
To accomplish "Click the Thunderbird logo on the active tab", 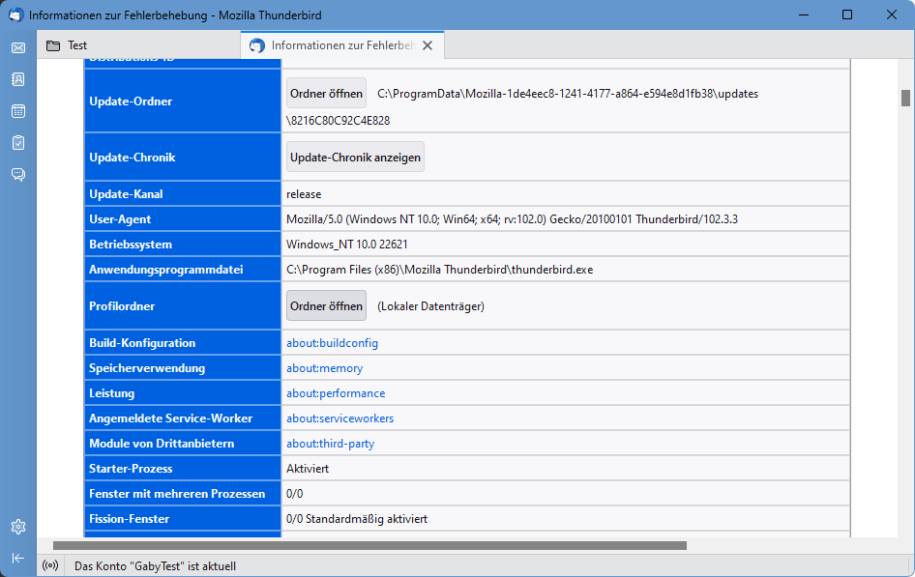I will [x=254, y=45].
